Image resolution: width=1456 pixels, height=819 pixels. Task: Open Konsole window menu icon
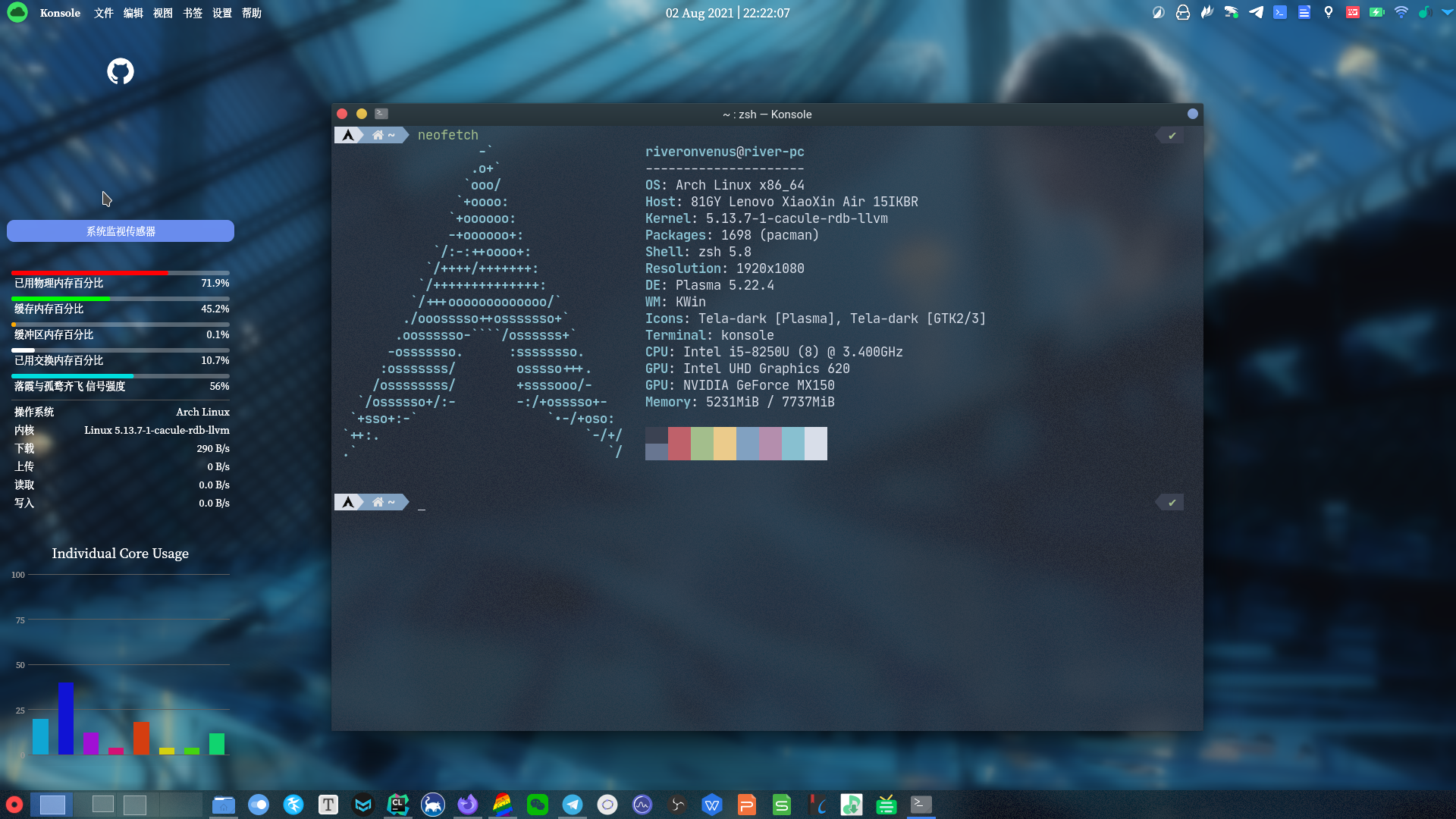click(381, 114)
